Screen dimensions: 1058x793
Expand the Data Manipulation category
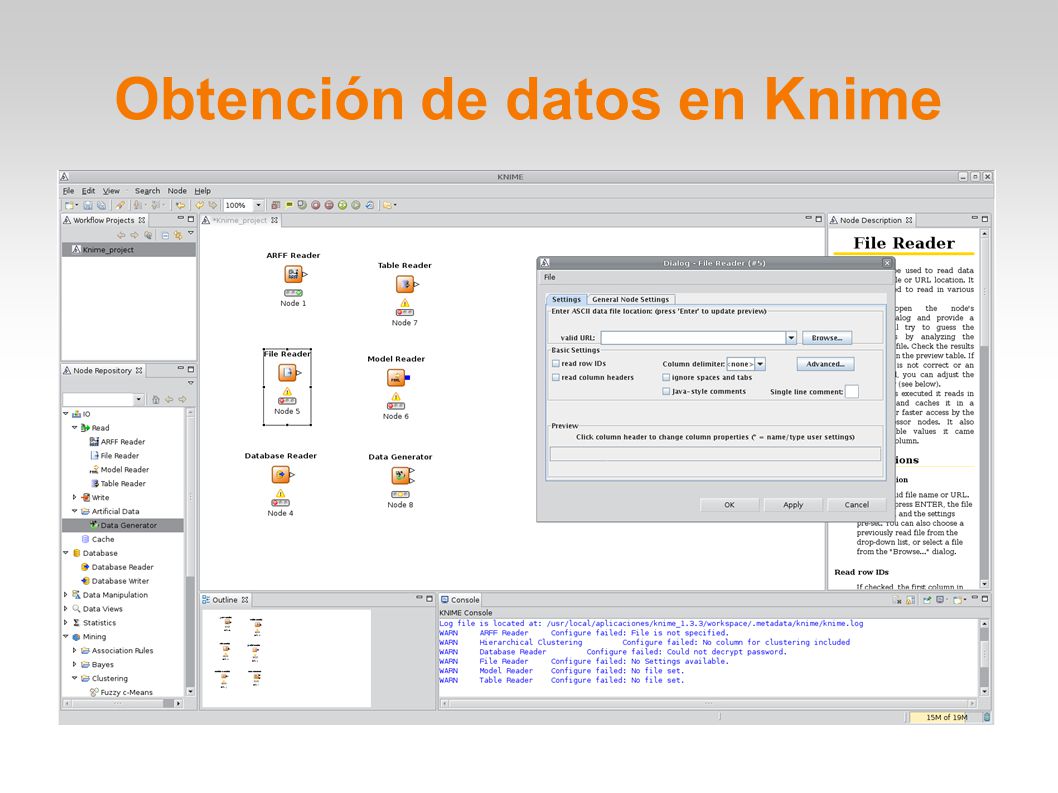point(66,595)
